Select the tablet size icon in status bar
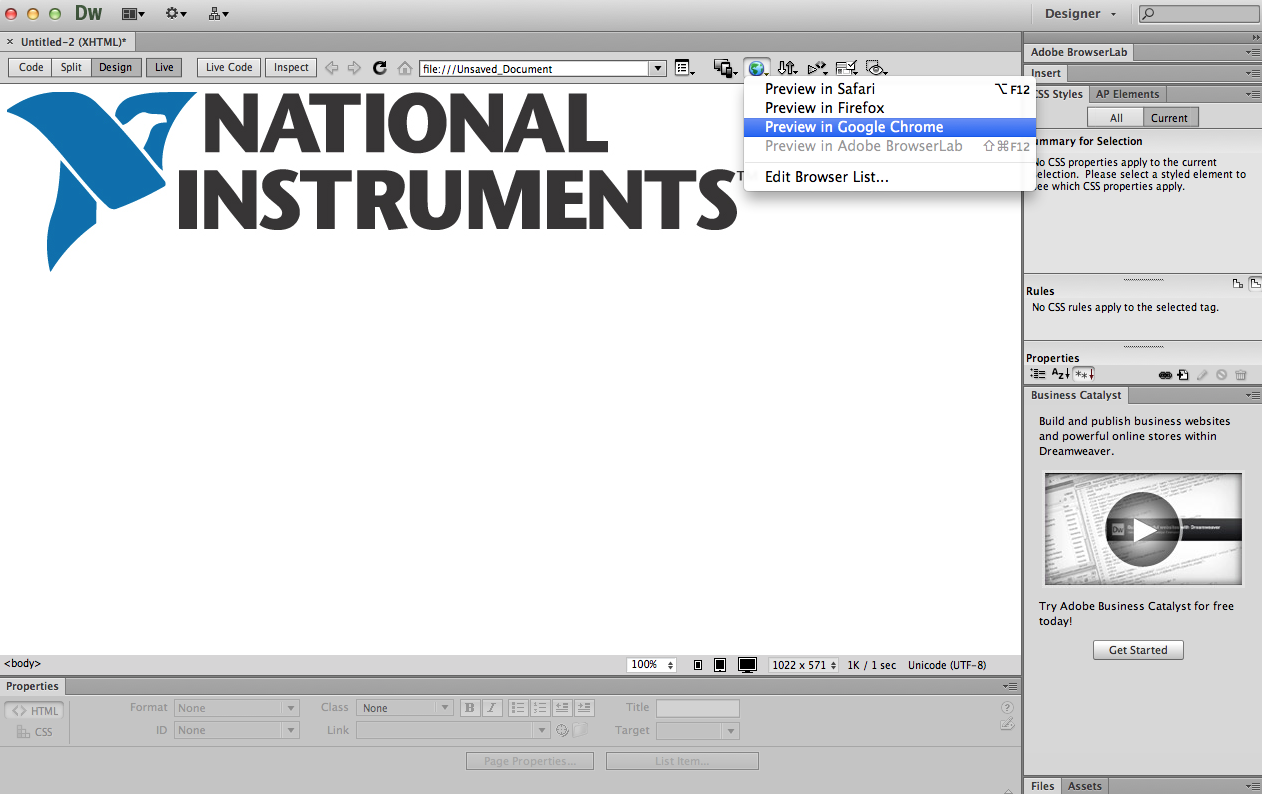The height and width of the screenshot is (794, 1262). click(720, 665)
